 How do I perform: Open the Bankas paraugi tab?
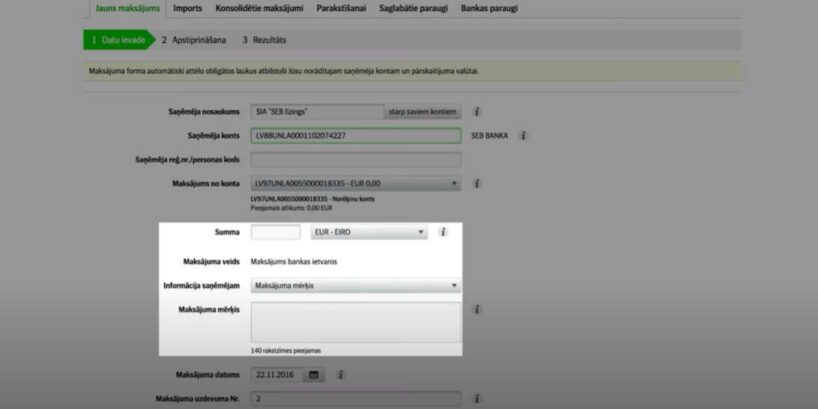pos(489,8)
